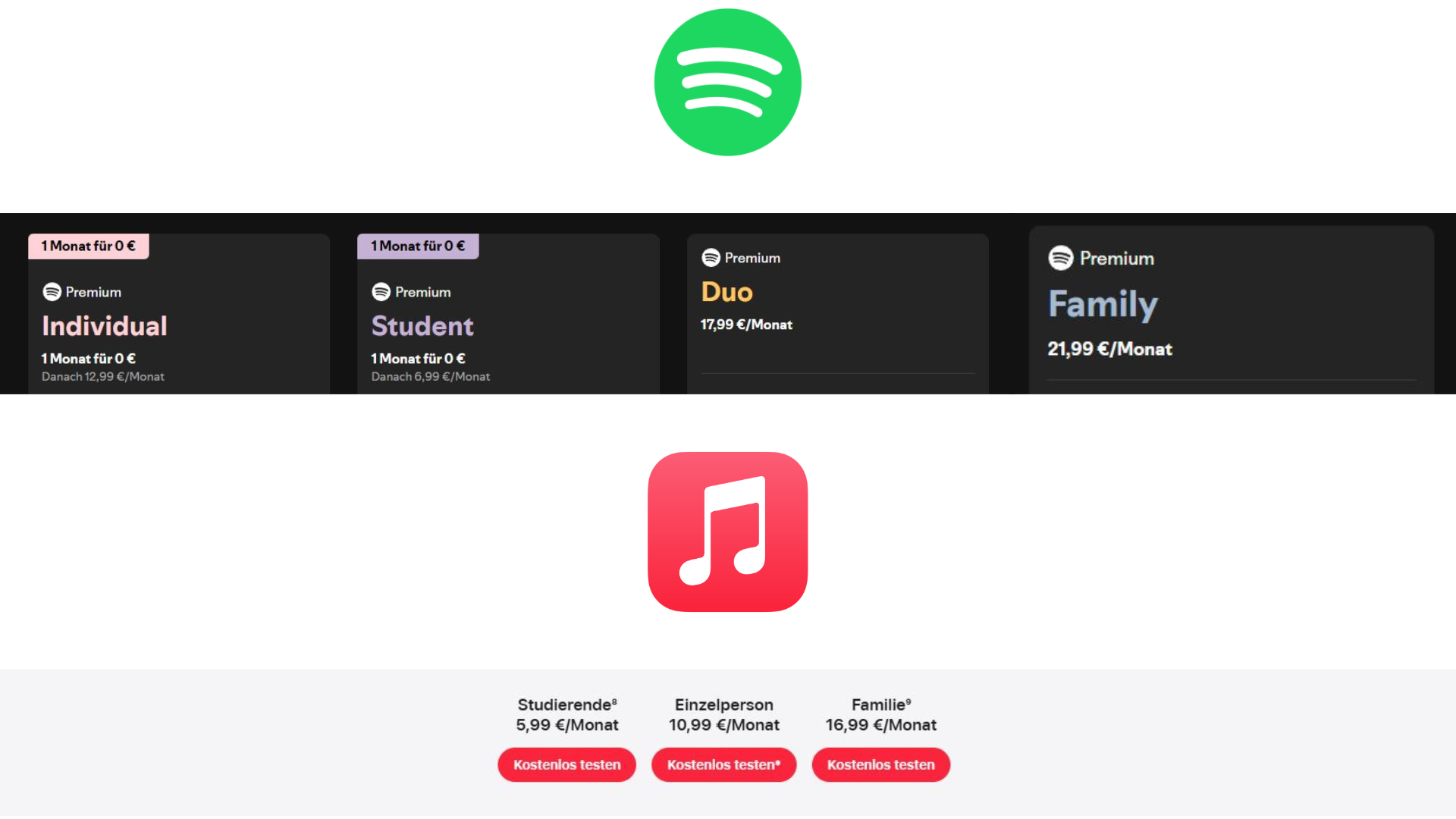Open the Student plan title
Viewport: 1456px width, 819px height.
pos(422,326)
